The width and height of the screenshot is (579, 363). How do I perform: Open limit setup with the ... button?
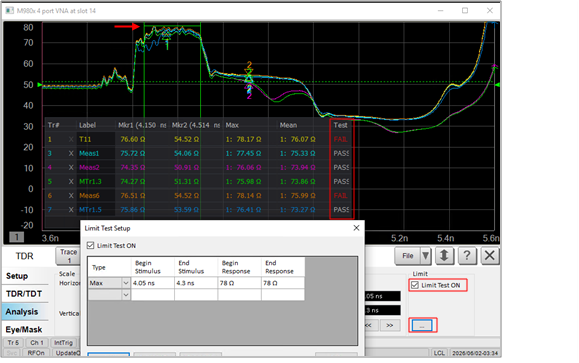click(422, 325)
